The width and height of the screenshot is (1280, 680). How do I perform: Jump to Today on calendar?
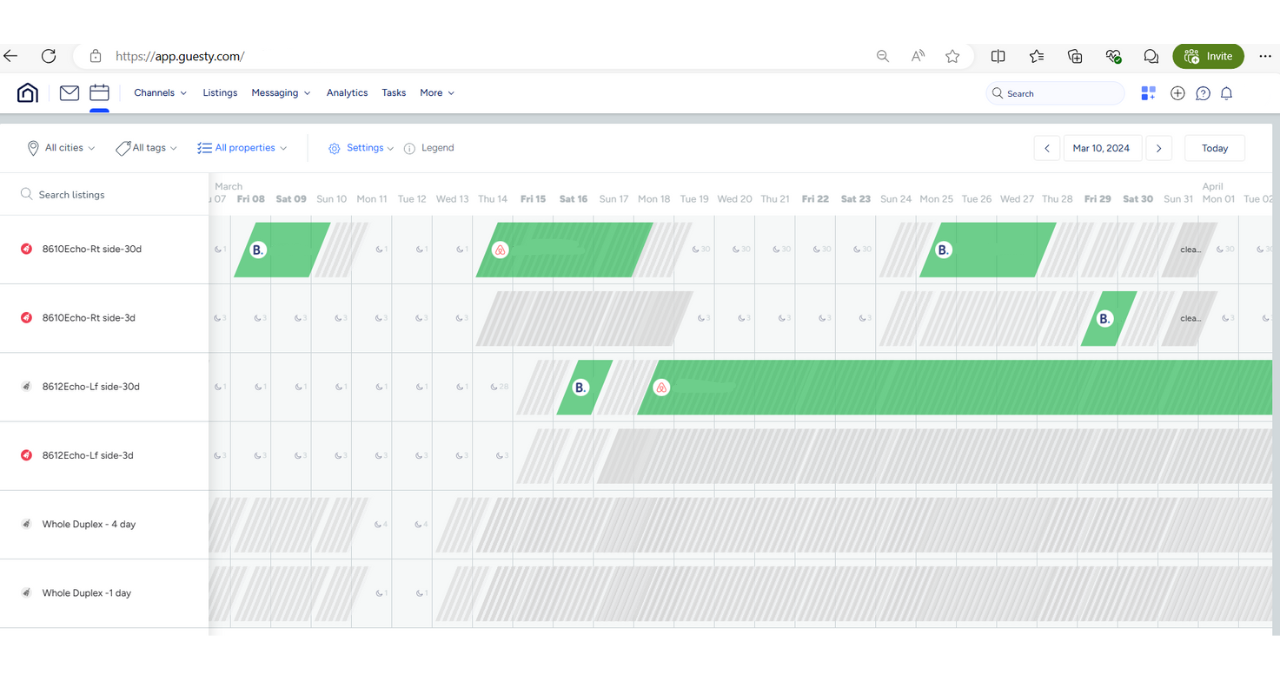1214,148
